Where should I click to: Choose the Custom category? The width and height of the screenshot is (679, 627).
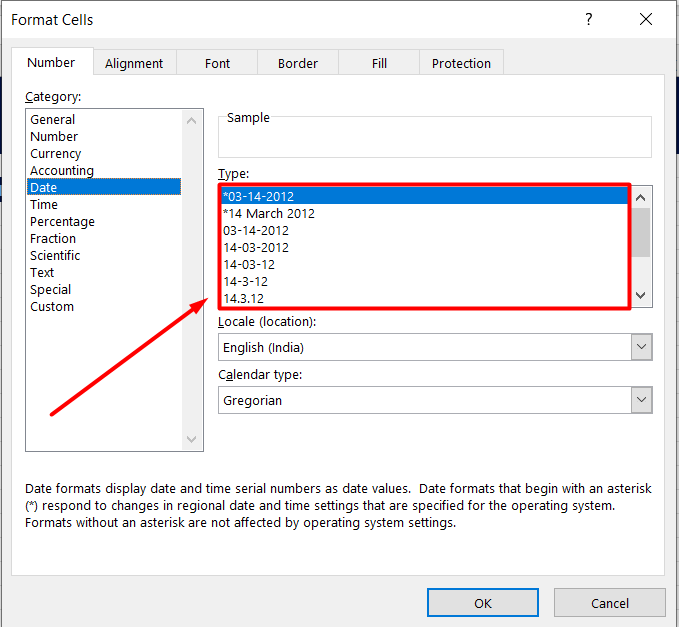[x=104, y=306]
